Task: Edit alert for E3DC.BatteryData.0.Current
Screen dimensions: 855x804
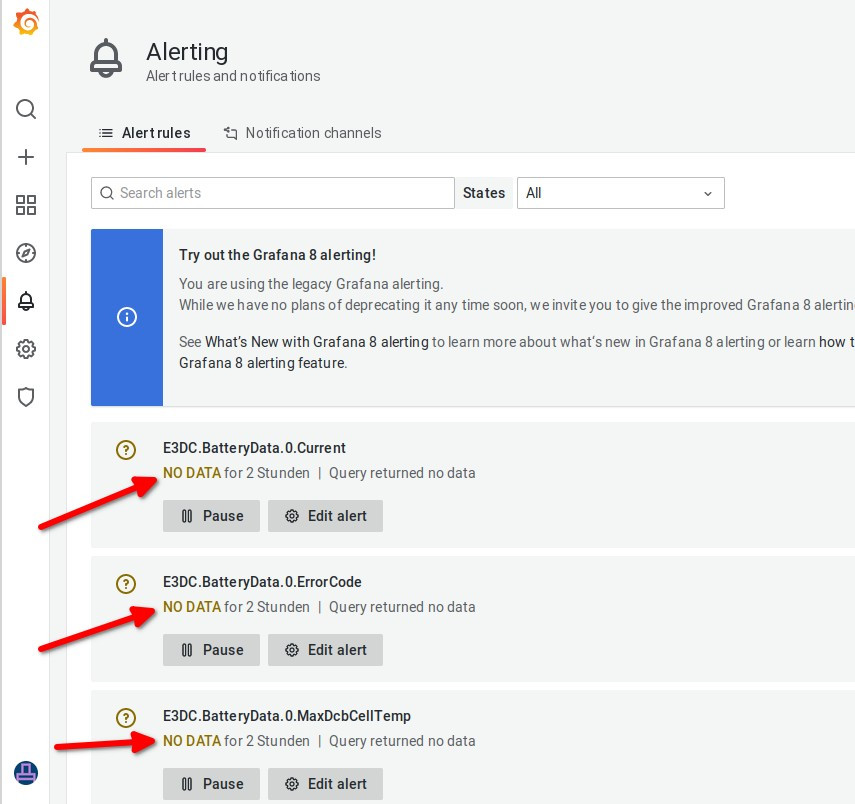Action: [326, 516]
